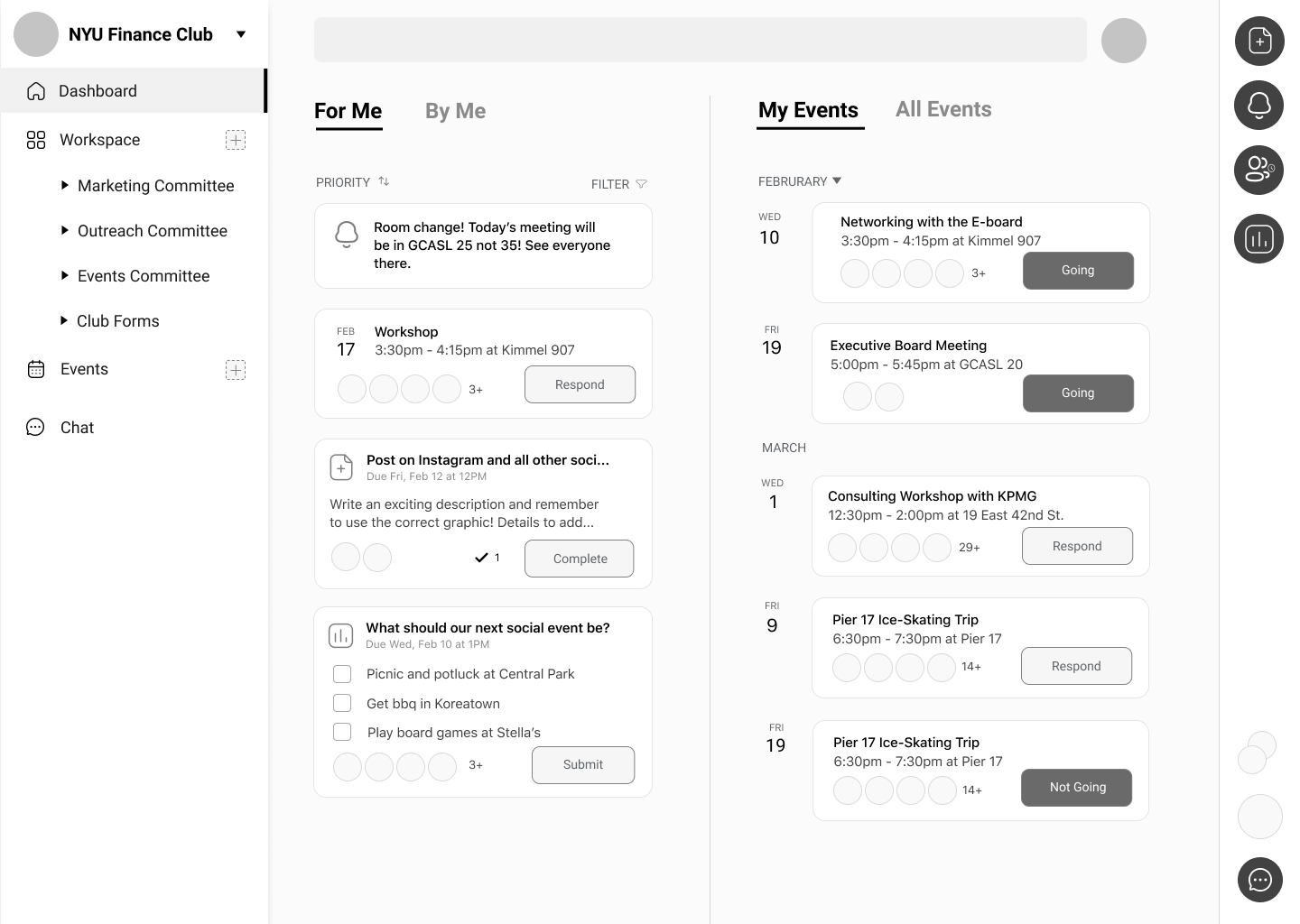Submit the social event poll

(x=582, y=764)
